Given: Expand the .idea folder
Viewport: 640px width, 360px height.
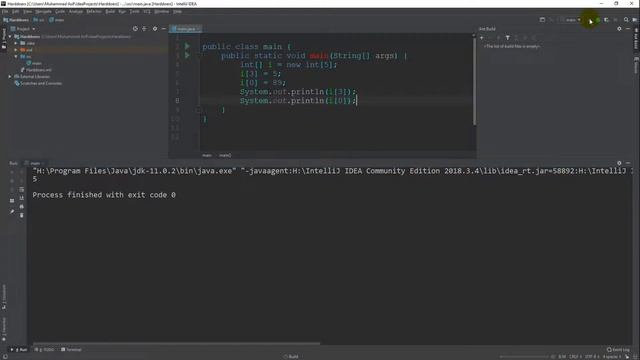Looking at the screenshot, I should point(16,43).
